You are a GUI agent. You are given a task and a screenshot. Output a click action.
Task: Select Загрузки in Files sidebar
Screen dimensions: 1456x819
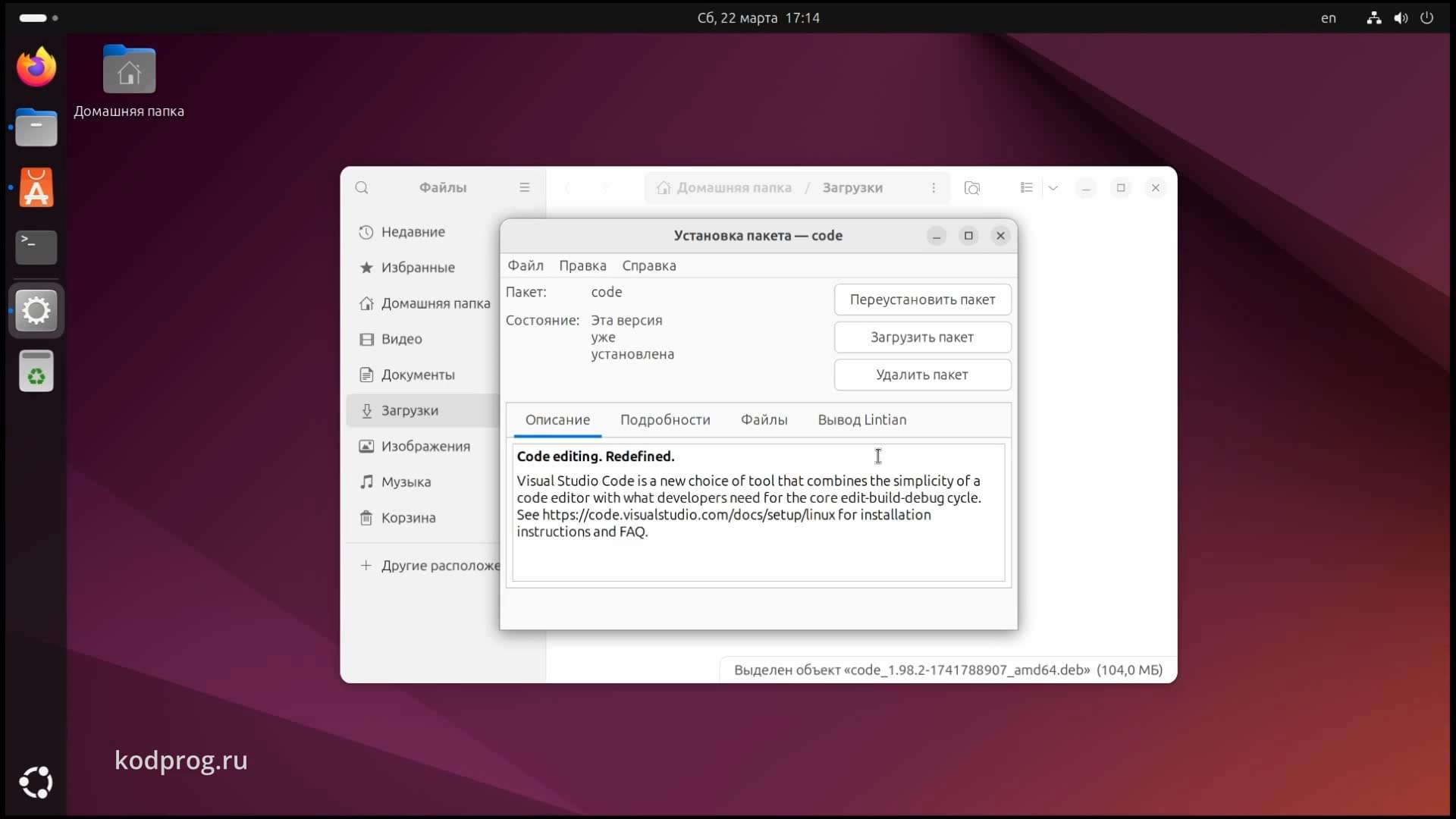point(422,410)
